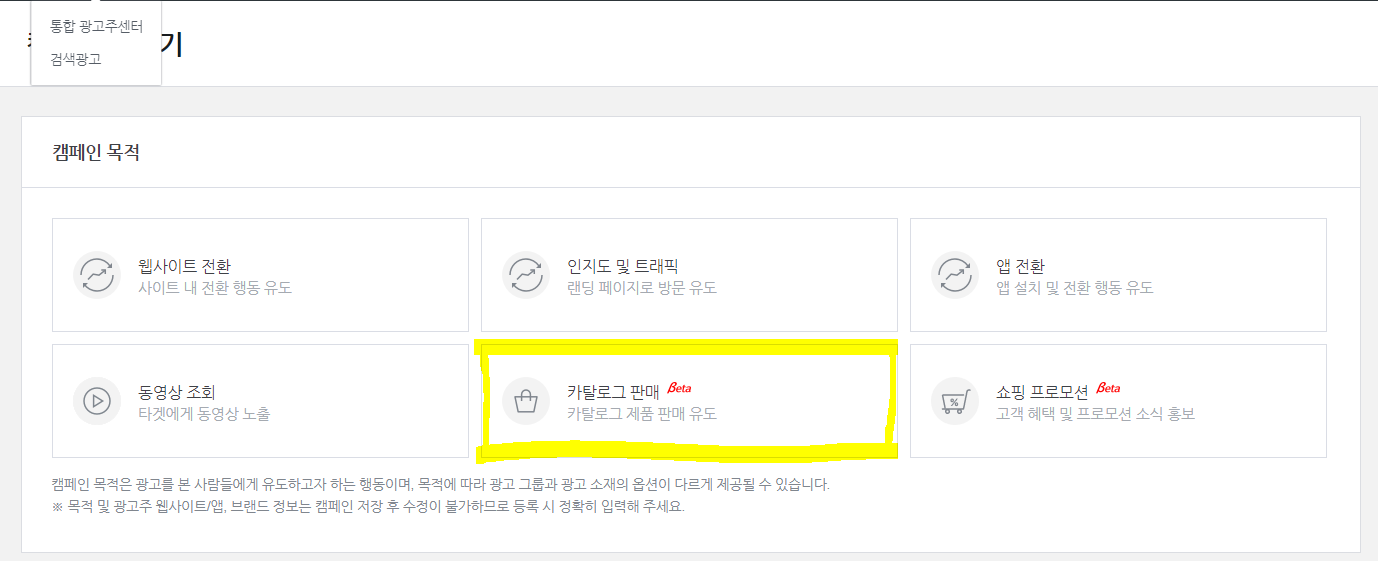Choose 검색광고 in the dropdown menu
Screen dimensions: 1378x561
[x=76, y=59]
